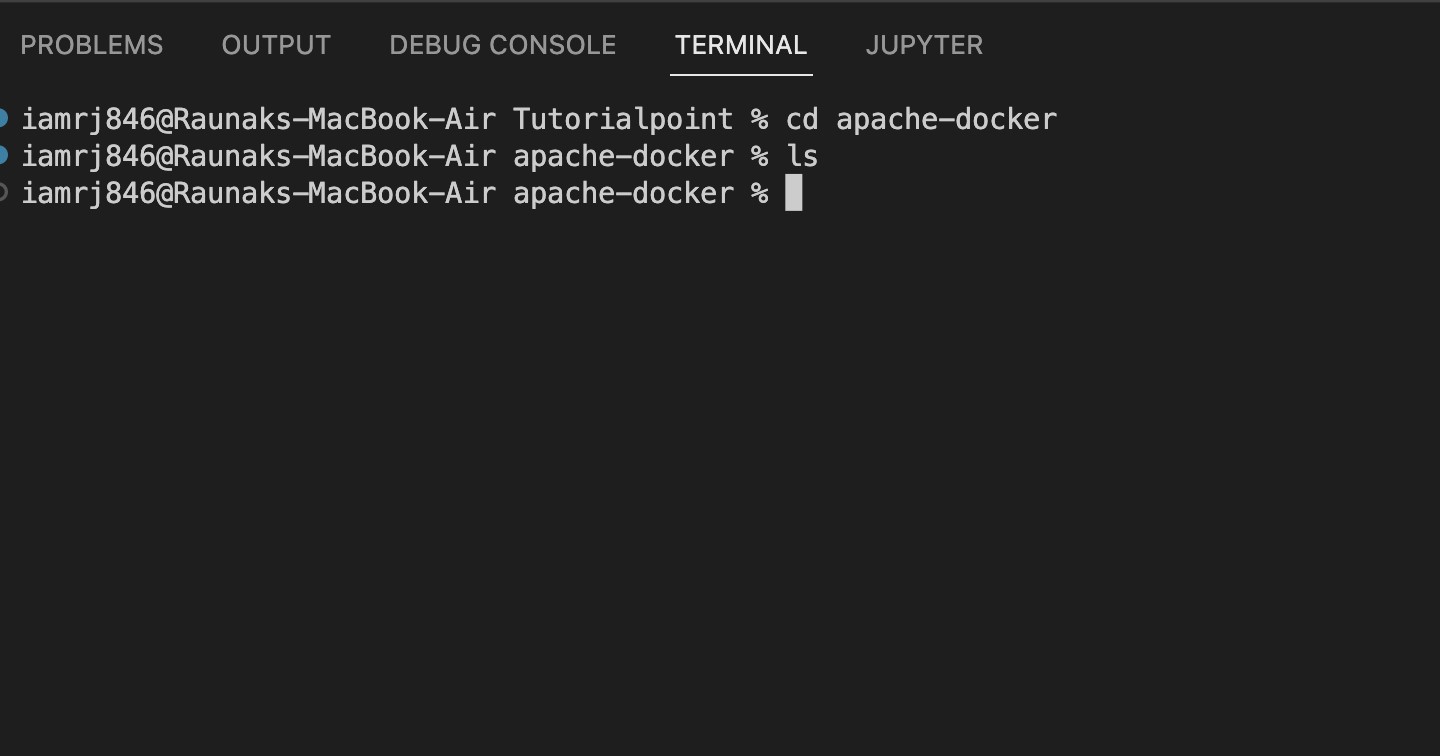Click the blue command decoration beside the cd command
The width and height of the screenshot is (1440, 756).
tap(5, 118)
